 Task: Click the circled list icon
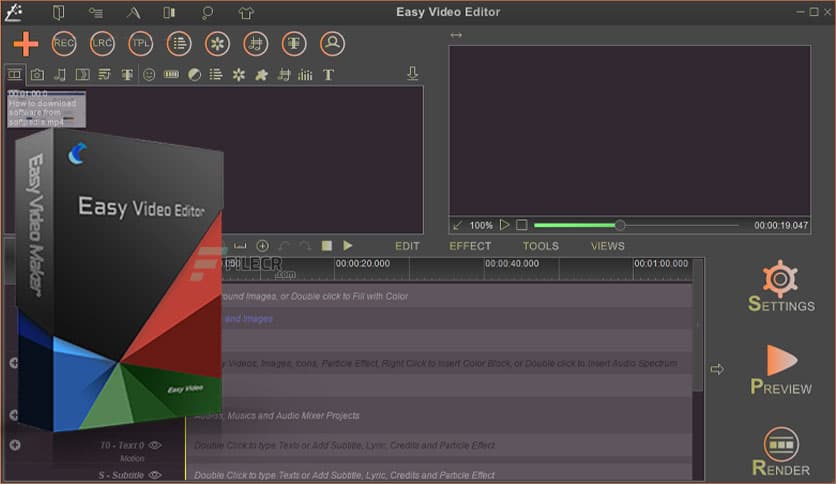(179, 44)
